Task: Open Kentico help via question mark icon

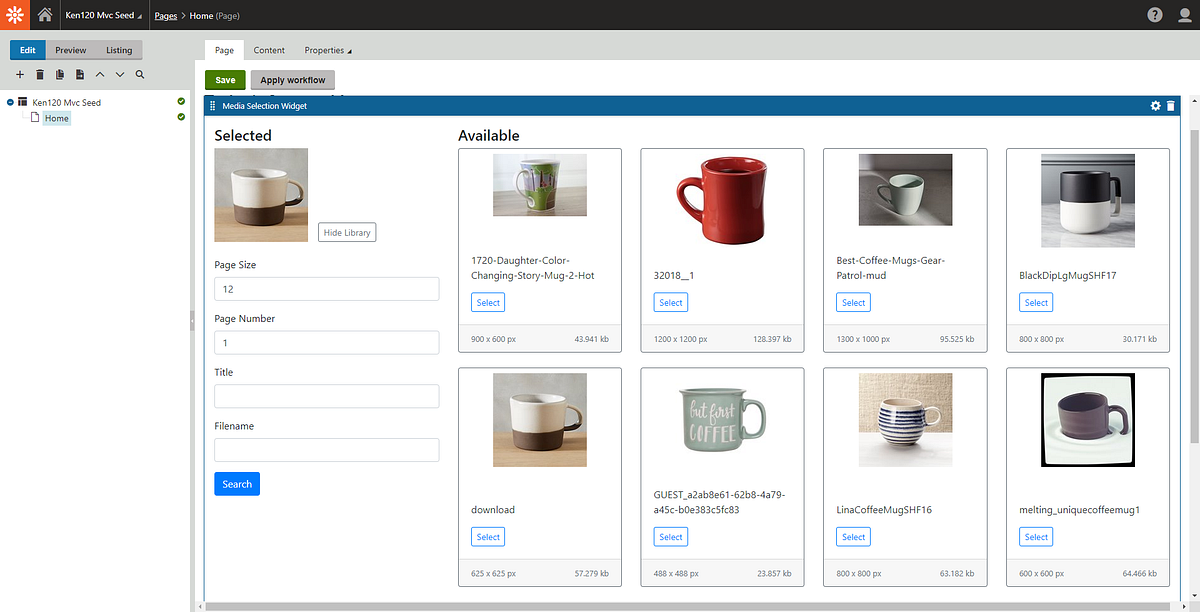Action: click(1154, 14)
